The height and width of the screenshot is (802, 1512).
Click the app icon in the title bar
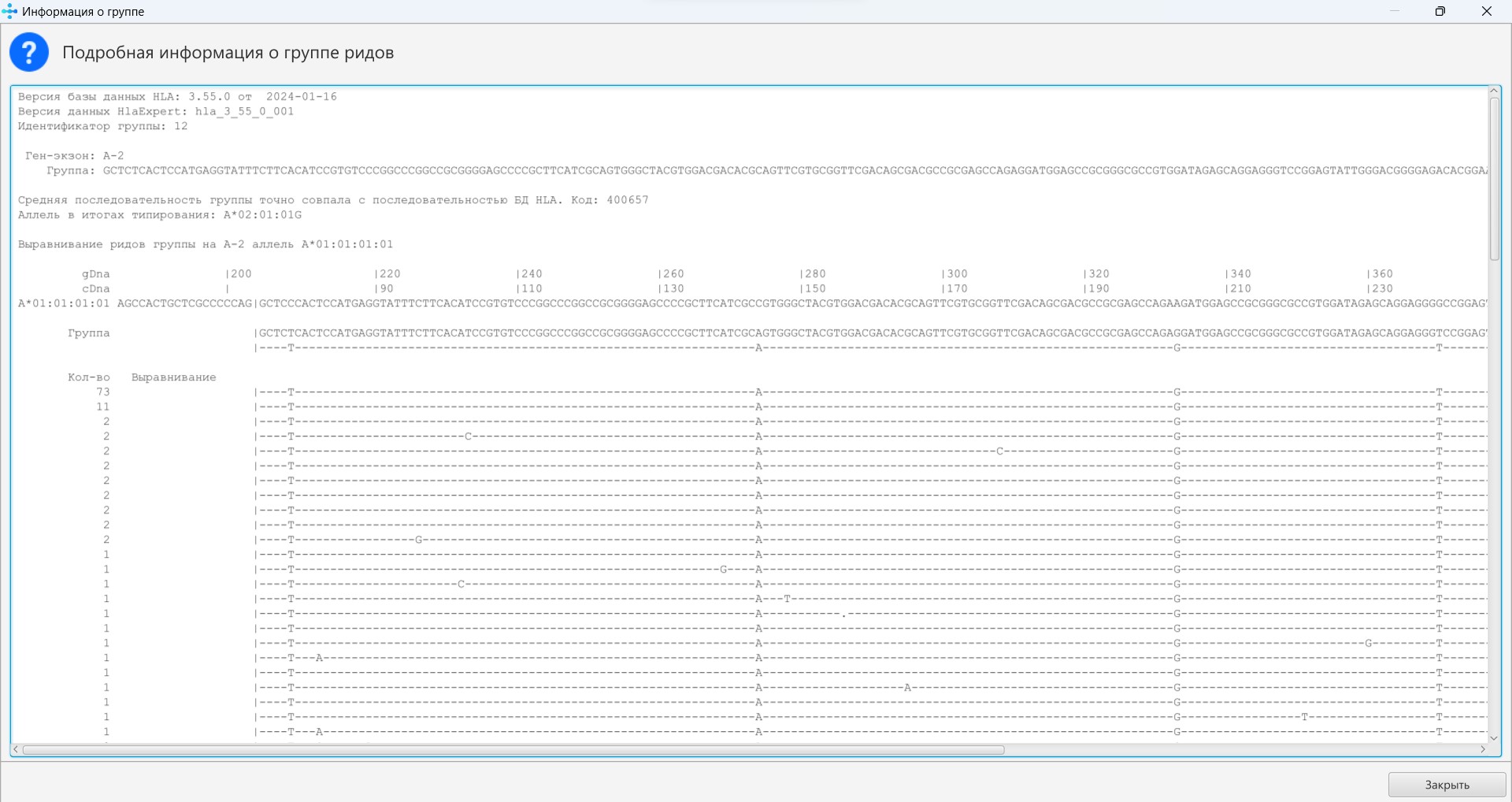click(x=10, y=11)
